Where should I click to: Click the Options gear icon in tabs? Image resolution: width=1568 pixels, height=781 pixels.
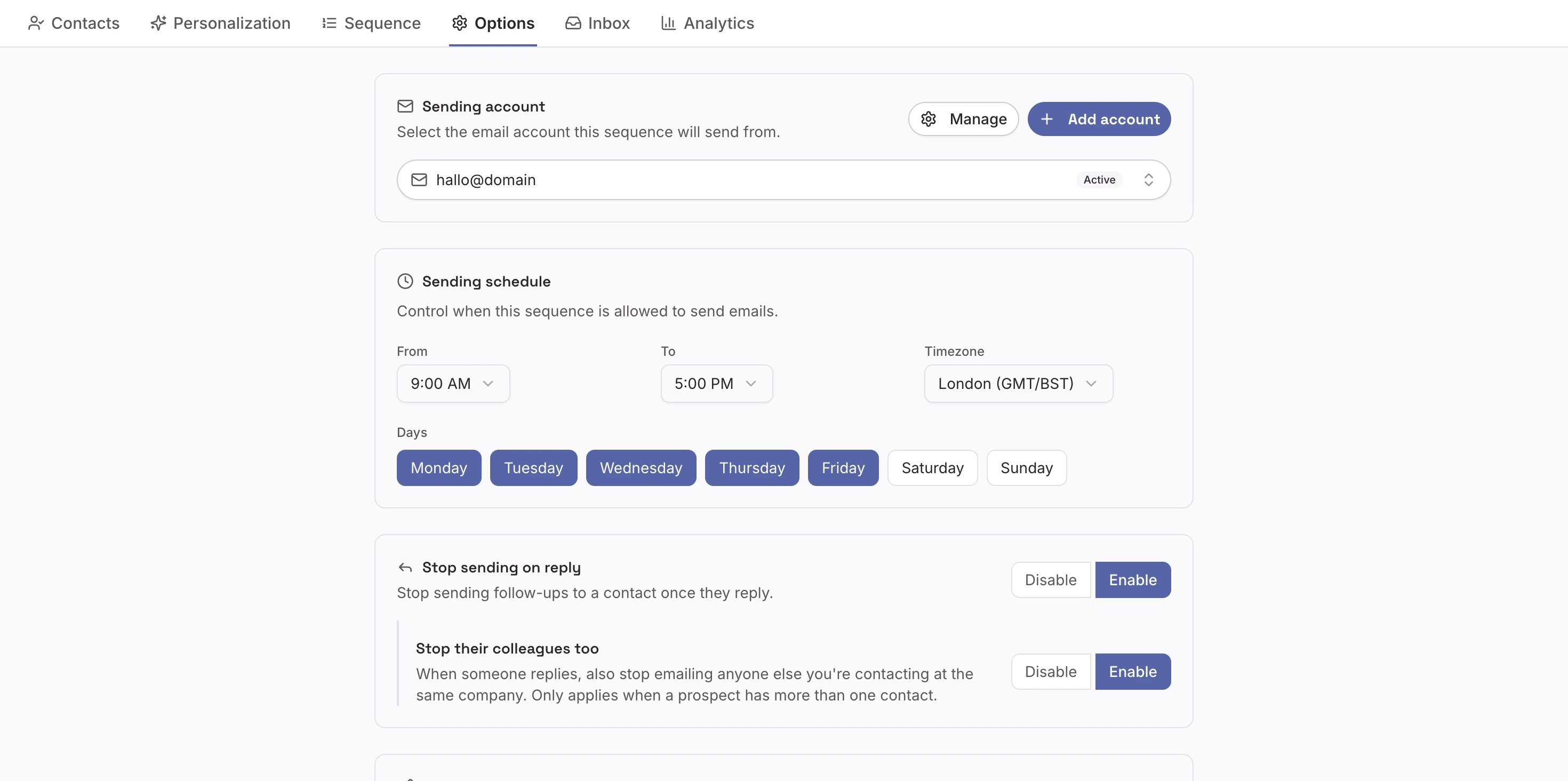460,23
